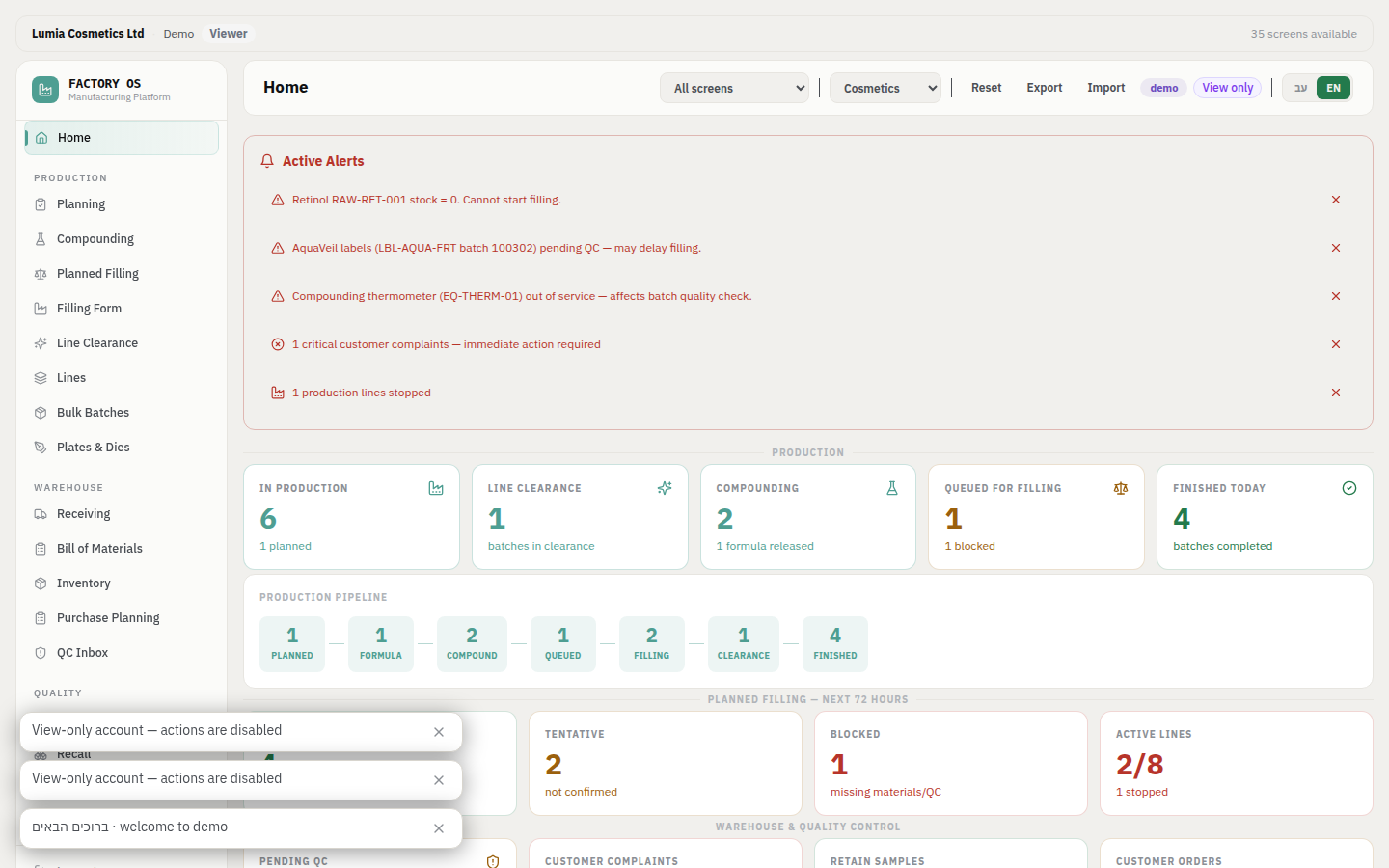Click the Finished Today checkmark icon
The image size is (1389, 868).
pyautogui.click(x=1349, y=488)
